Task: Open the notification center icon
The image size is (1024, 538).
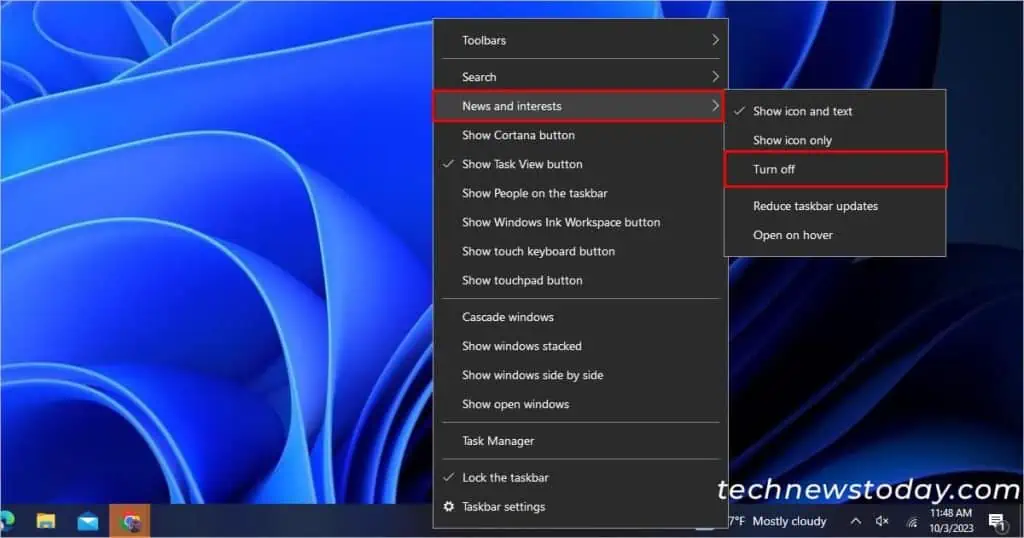Action: (x=996, y=521)
